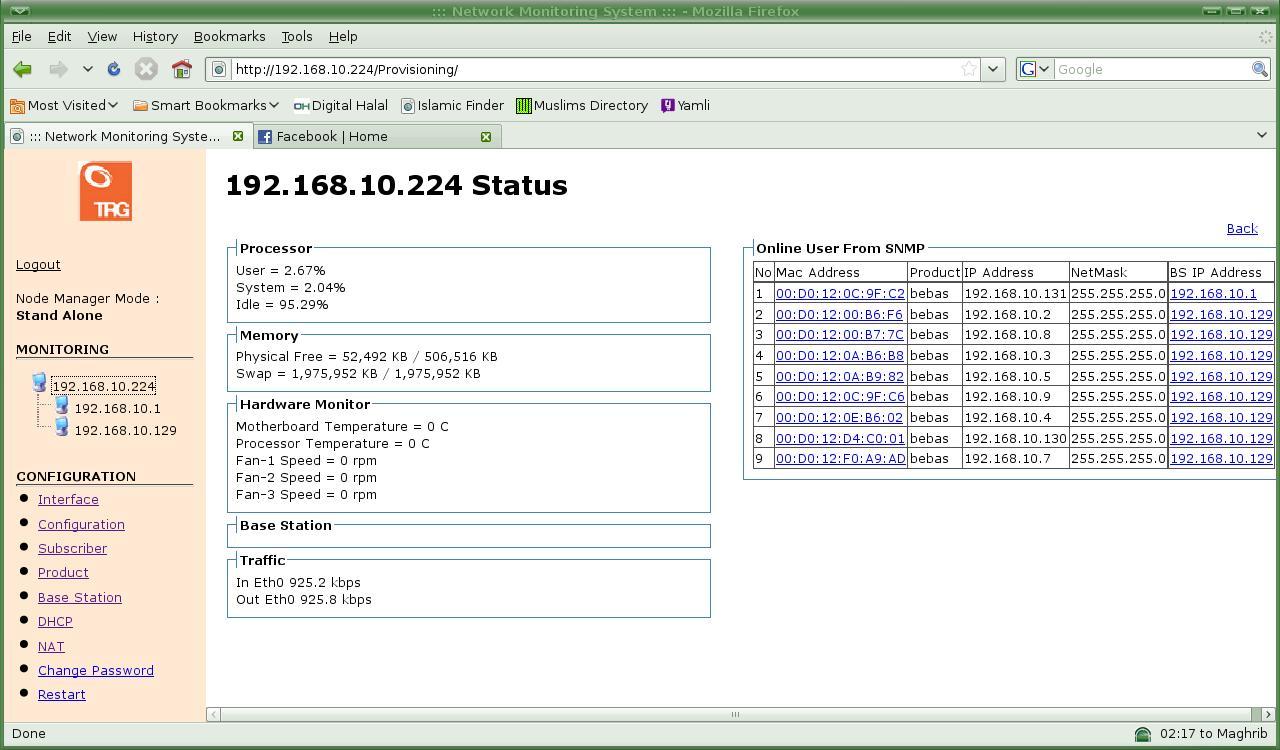Image resolution: width=1280 pixels, height=750 pixels.
Task: Click the prayer time icon in the status bar
Action: click(x=1142, y=734)
